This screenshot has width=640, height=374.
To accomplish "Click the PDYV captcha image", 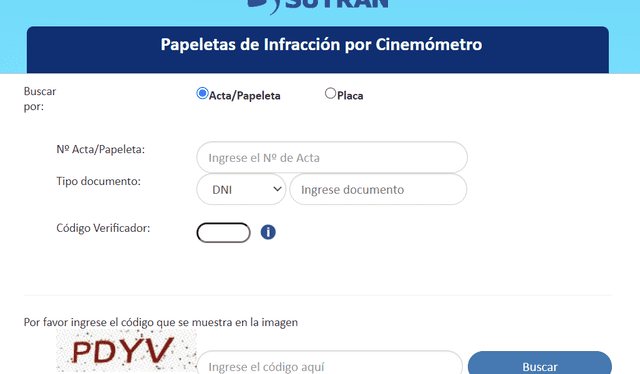I will pos(126,350).
